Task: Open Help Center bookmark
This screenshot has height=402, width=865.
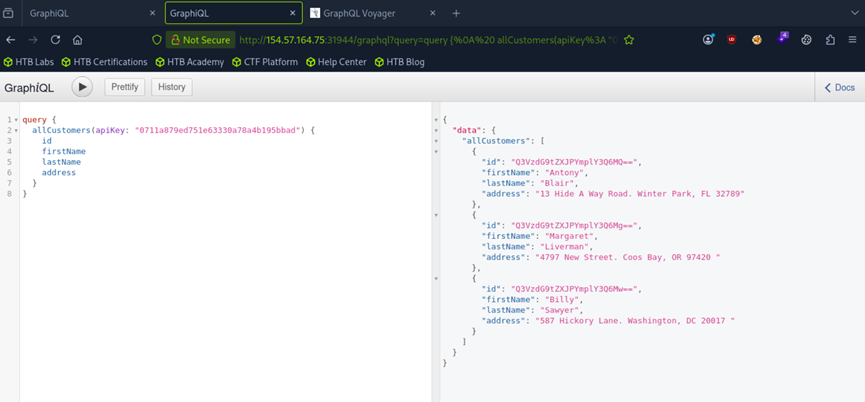Action: point(336,62)
